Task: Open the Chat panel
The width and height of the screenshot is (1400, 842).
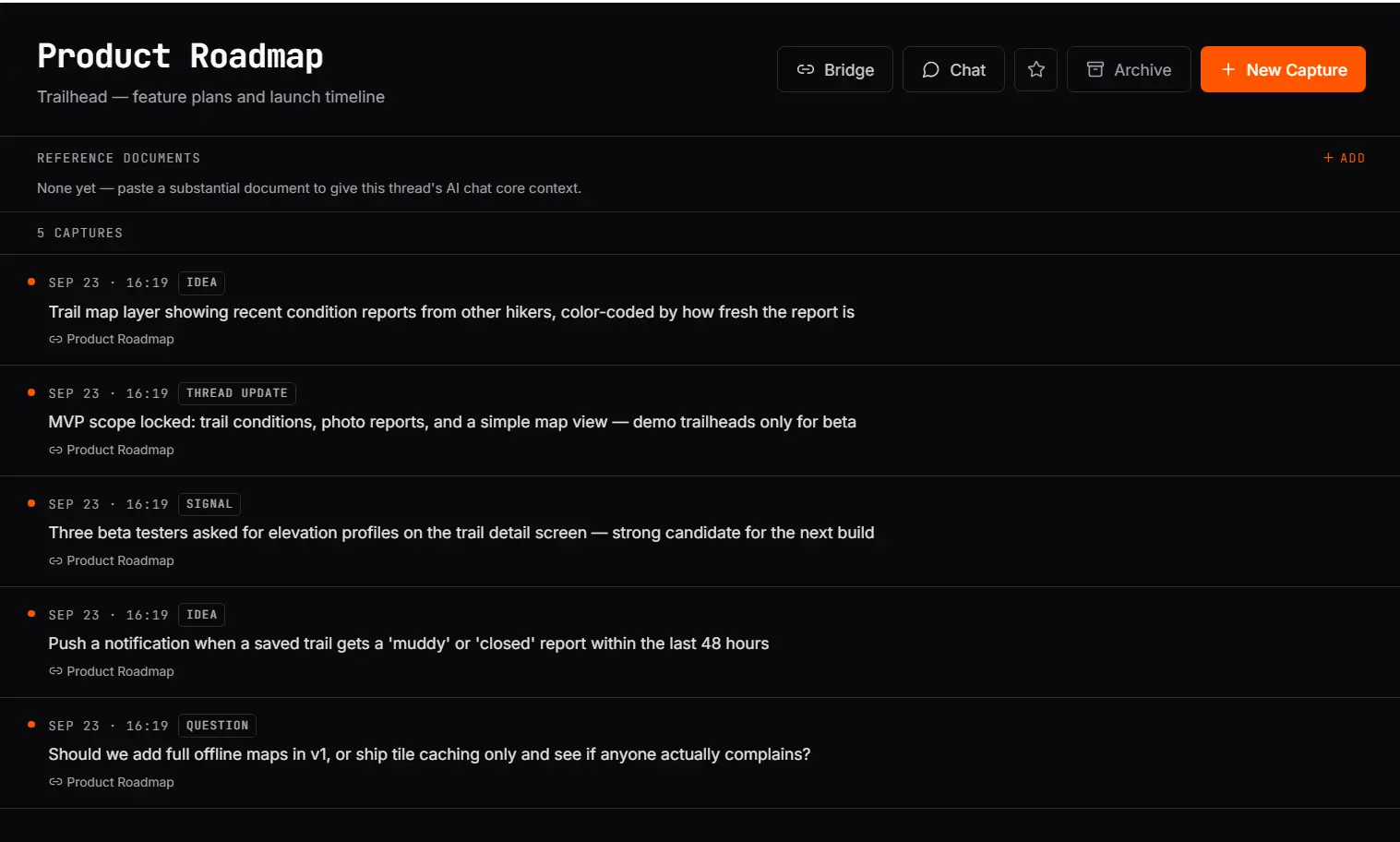Action: (952, 69)
